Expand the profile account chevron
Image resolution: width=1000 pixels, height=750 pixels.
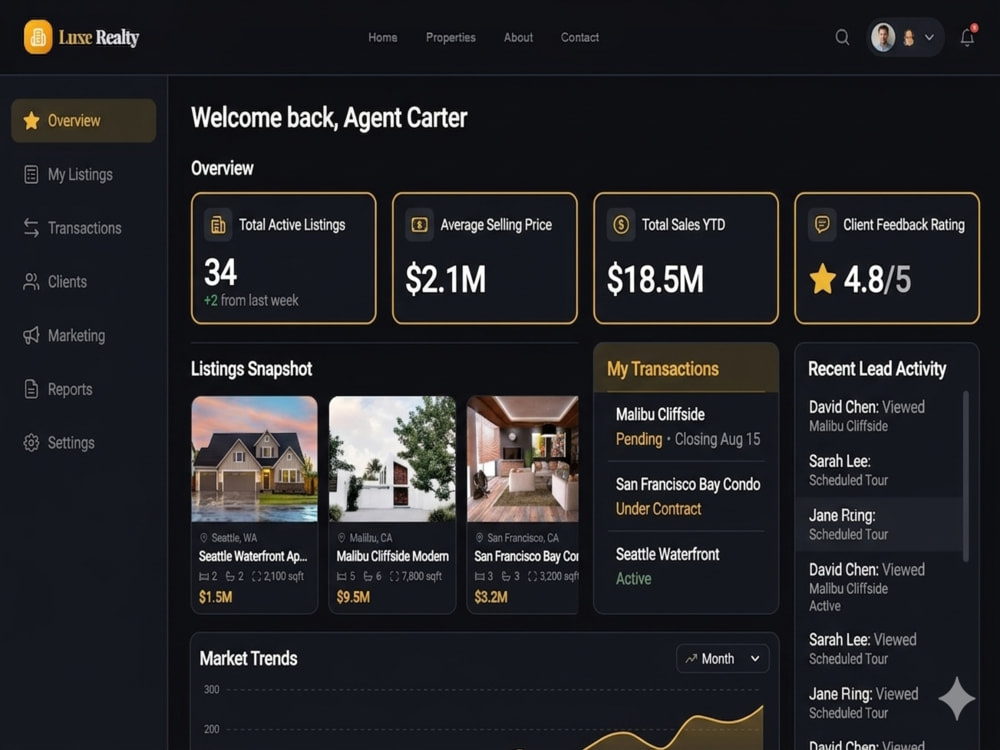929,37
